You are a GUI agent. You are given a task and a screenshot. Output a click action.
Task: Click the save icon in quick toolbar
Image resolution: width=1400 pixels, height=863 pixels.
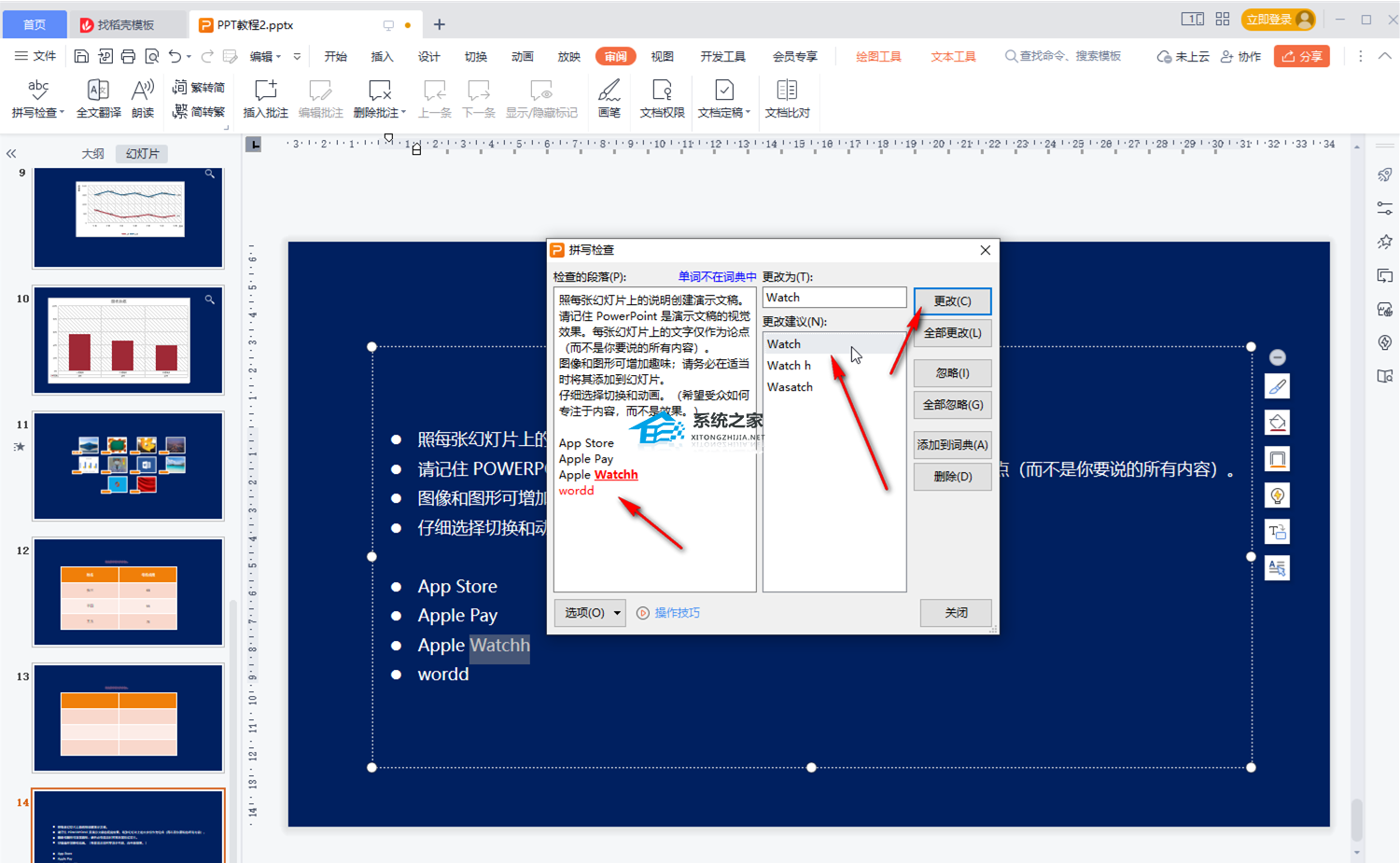[x=81, y=57]
